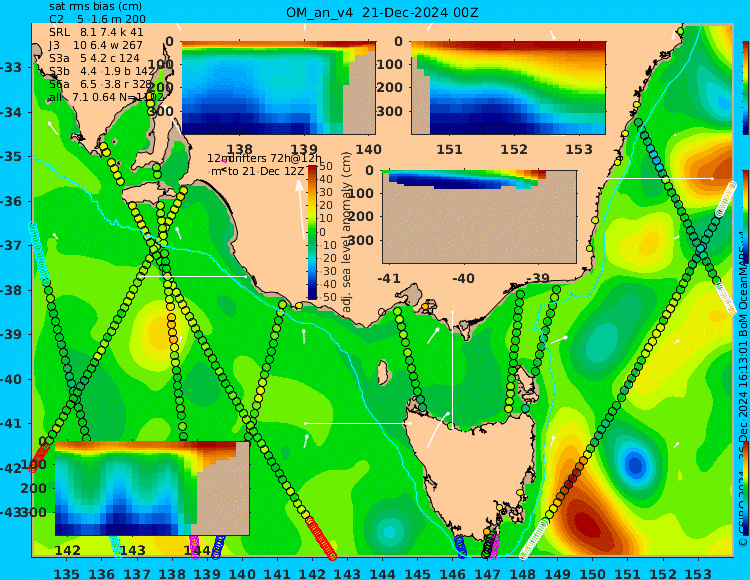
Task: Click longitude label 141
Action: [x=277, y=573]
